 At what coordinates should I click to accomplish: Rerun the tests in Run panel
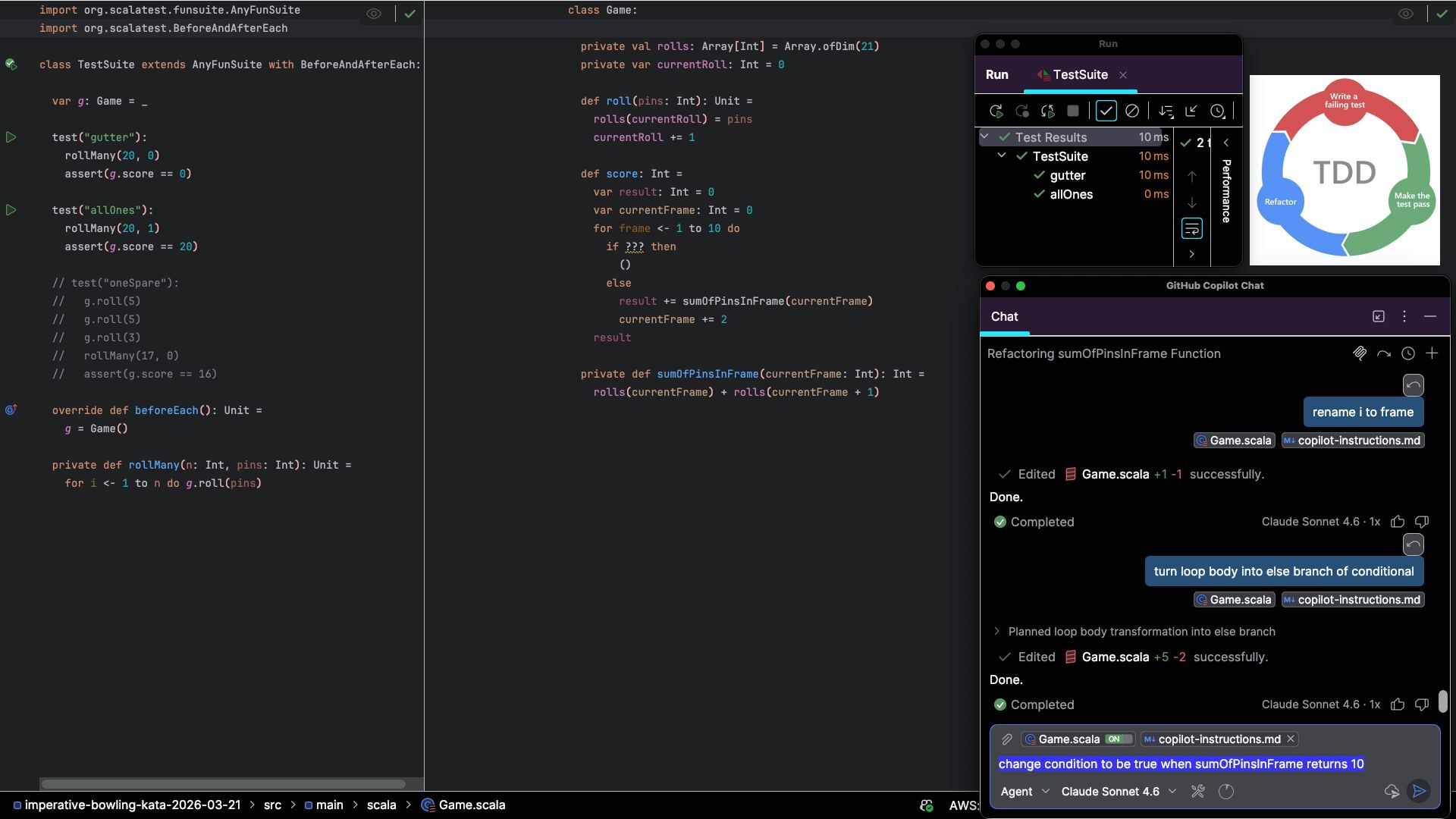pos(996,111)
